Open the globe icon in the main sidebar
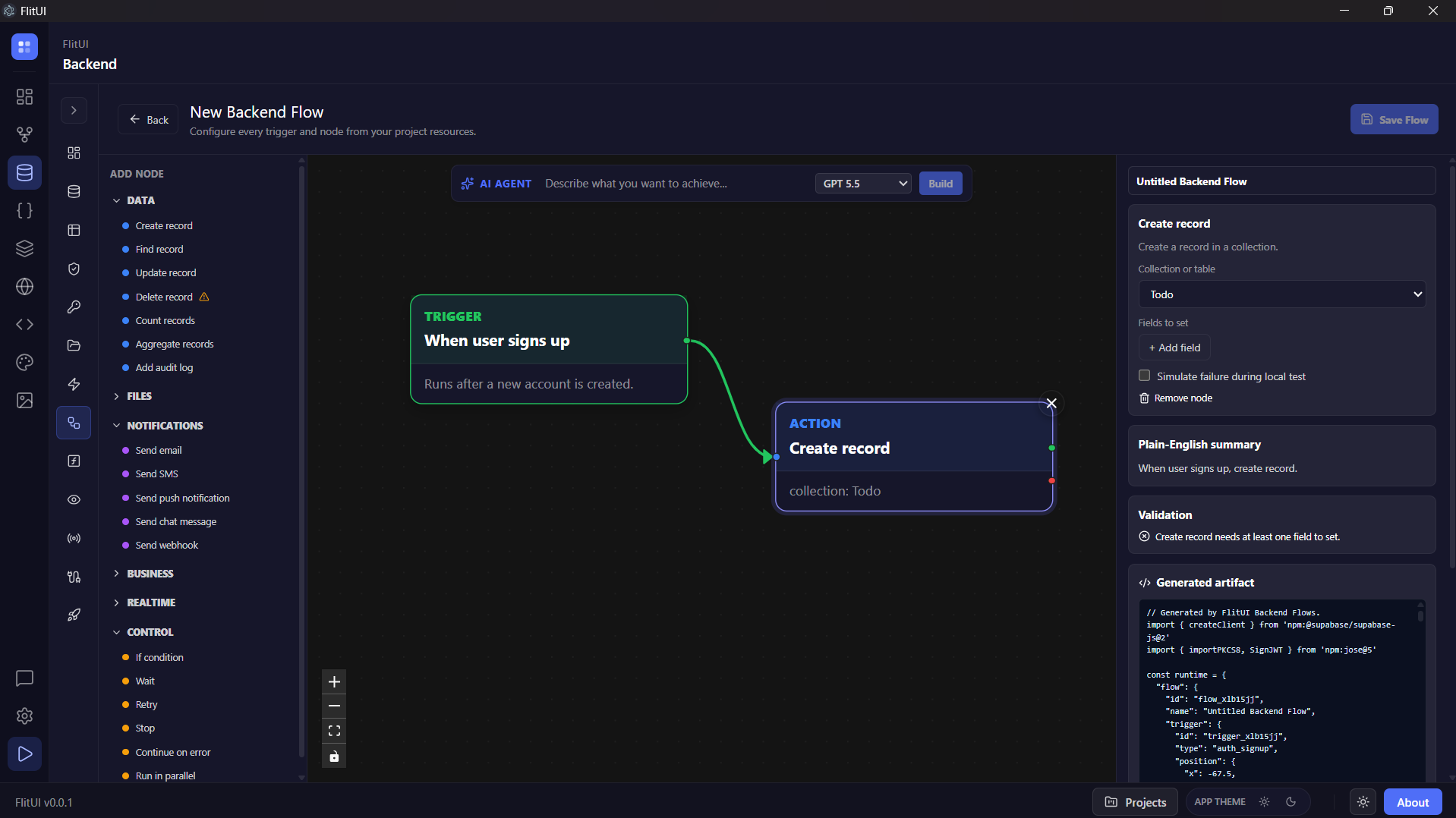Viewport: 1456px width, 818px height. (24, 286)
